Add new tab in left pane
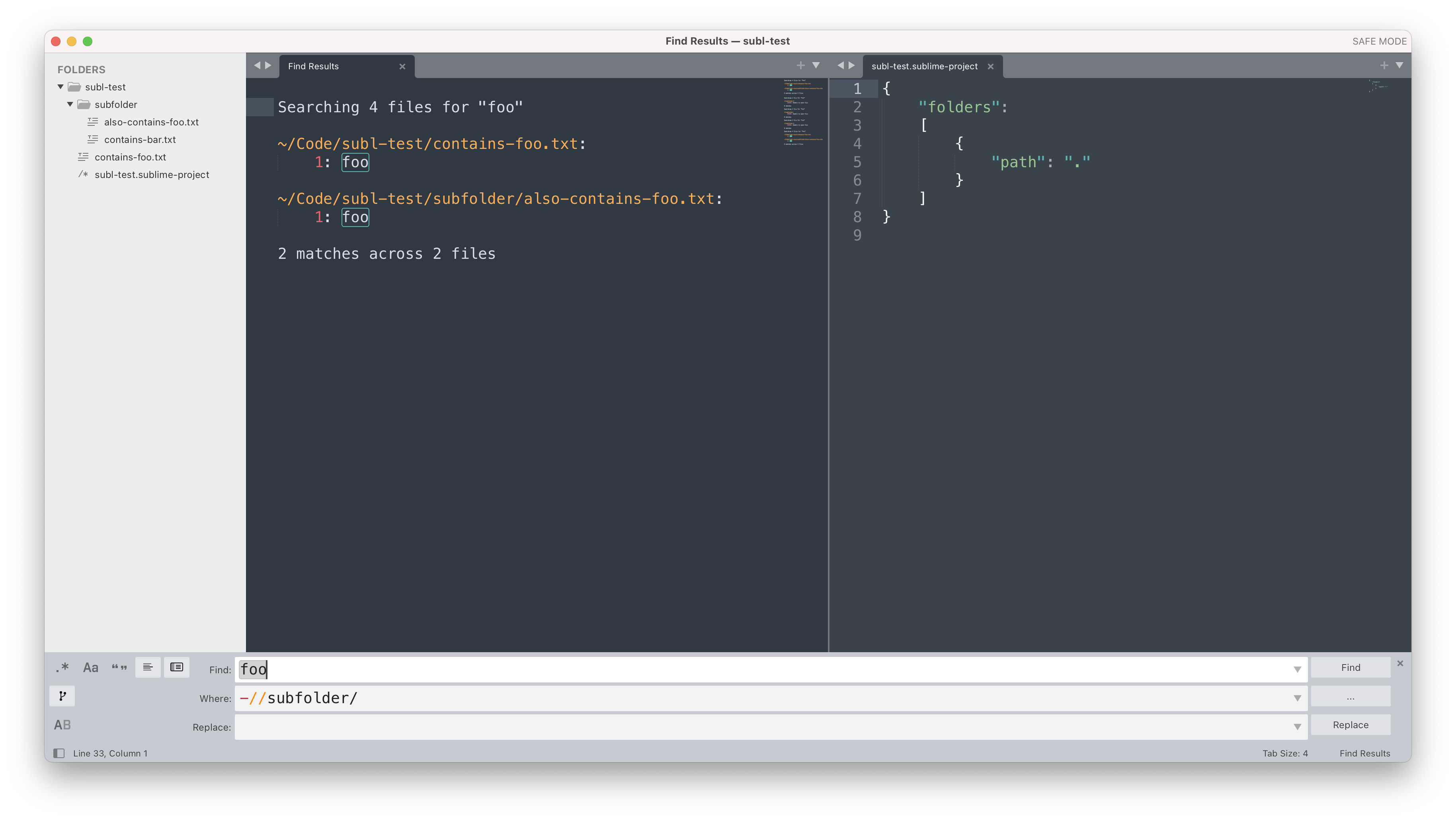 pos(800,66)
